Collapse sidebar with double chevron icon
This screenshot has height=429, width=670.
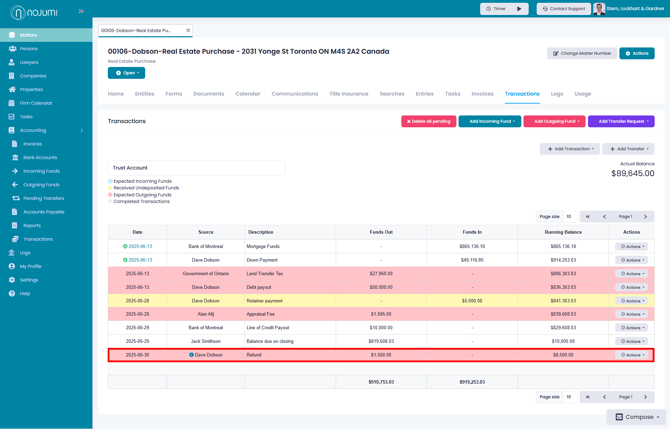(x=81, y=12)
